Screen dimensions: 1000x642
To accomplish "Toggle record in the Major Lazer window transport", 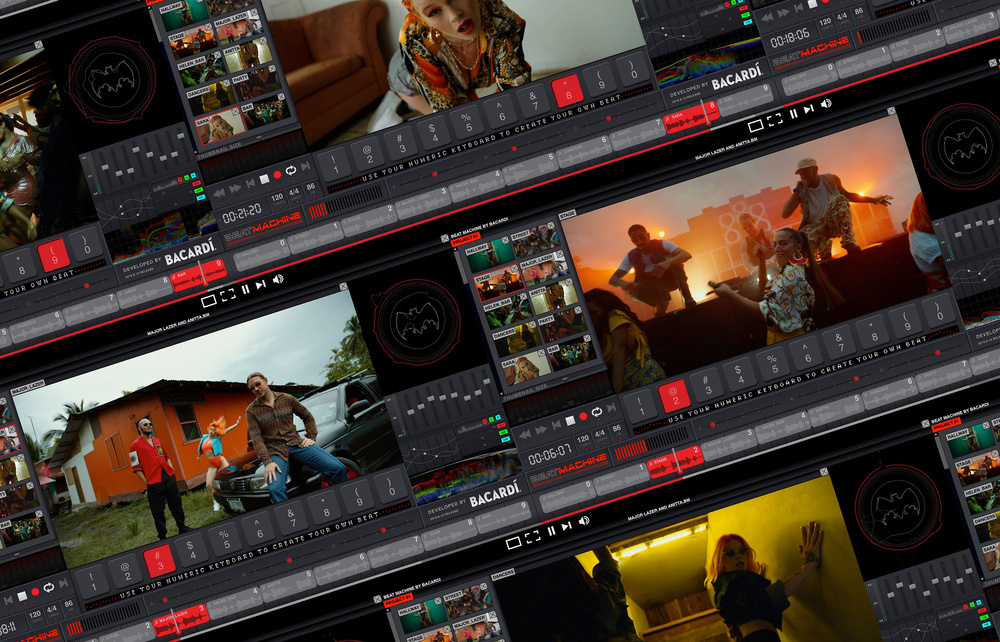I will pyautogui.click(x=35, y=592).
